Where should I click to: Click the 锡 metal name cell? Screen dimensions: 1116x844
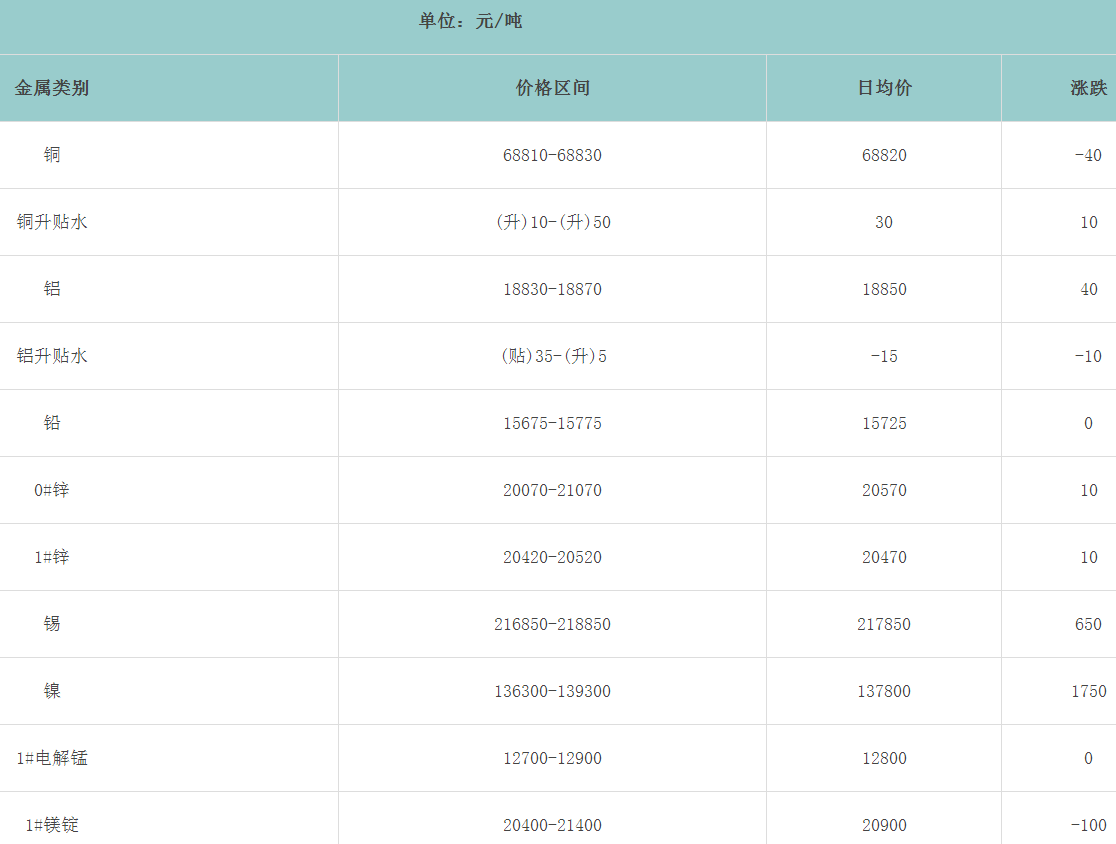pos(52,624)
